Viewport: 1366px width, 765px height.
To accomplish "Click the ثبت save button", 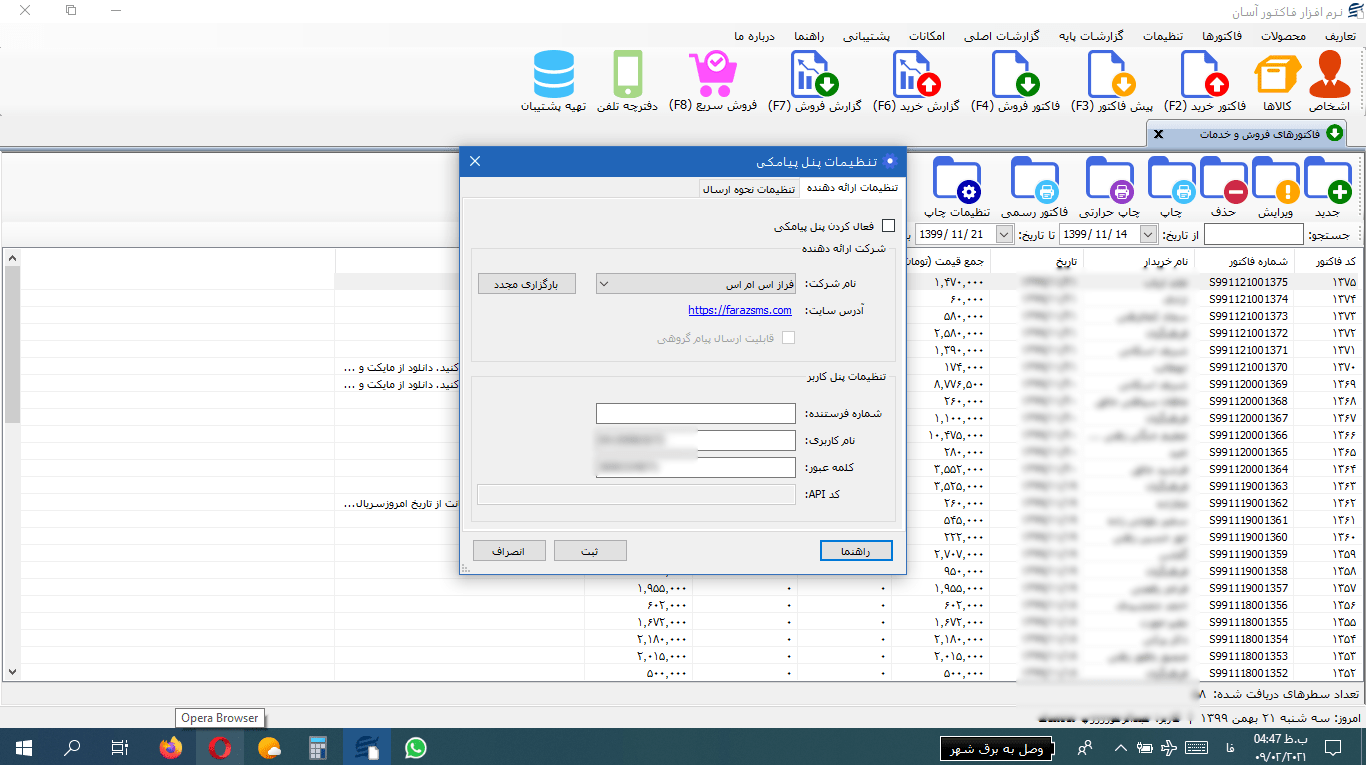I will click(590, 551).
